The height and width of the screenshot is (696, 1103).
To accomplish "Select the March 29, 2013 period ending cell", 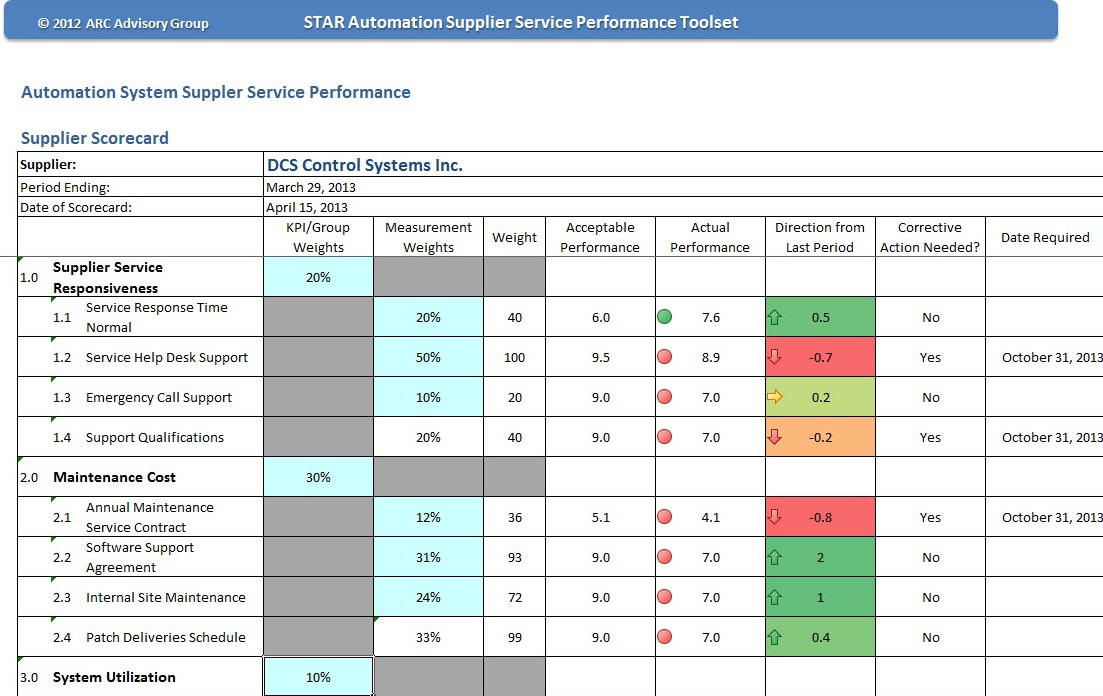I will tap(311, 187).
